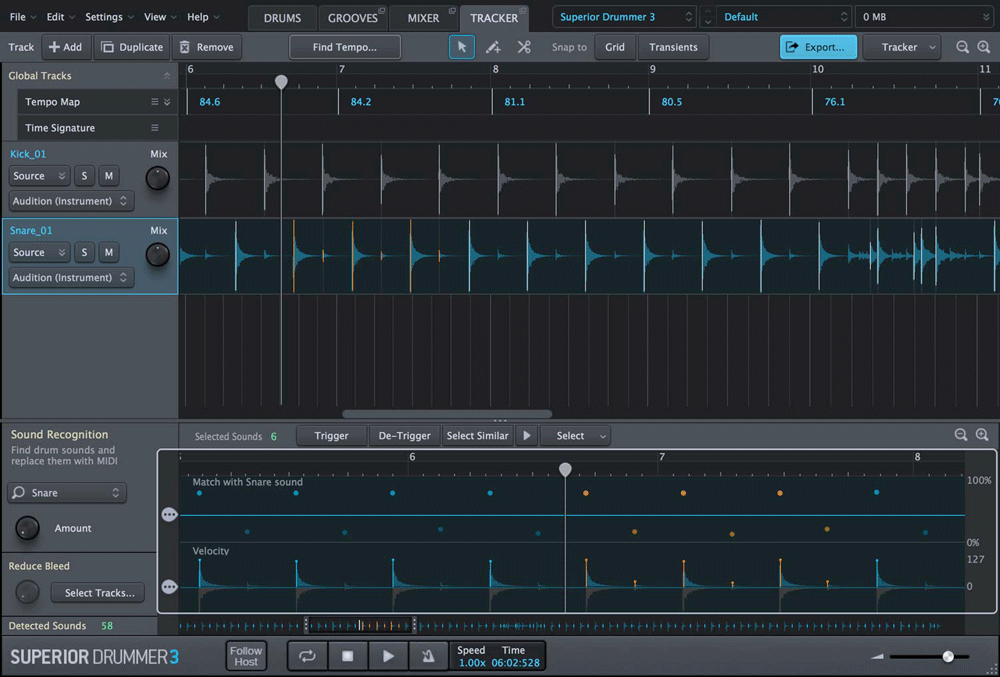Enable loop playback in the transport
Image resolution: width=1000 pixels, height=677 pixels.
pos(307,655)
